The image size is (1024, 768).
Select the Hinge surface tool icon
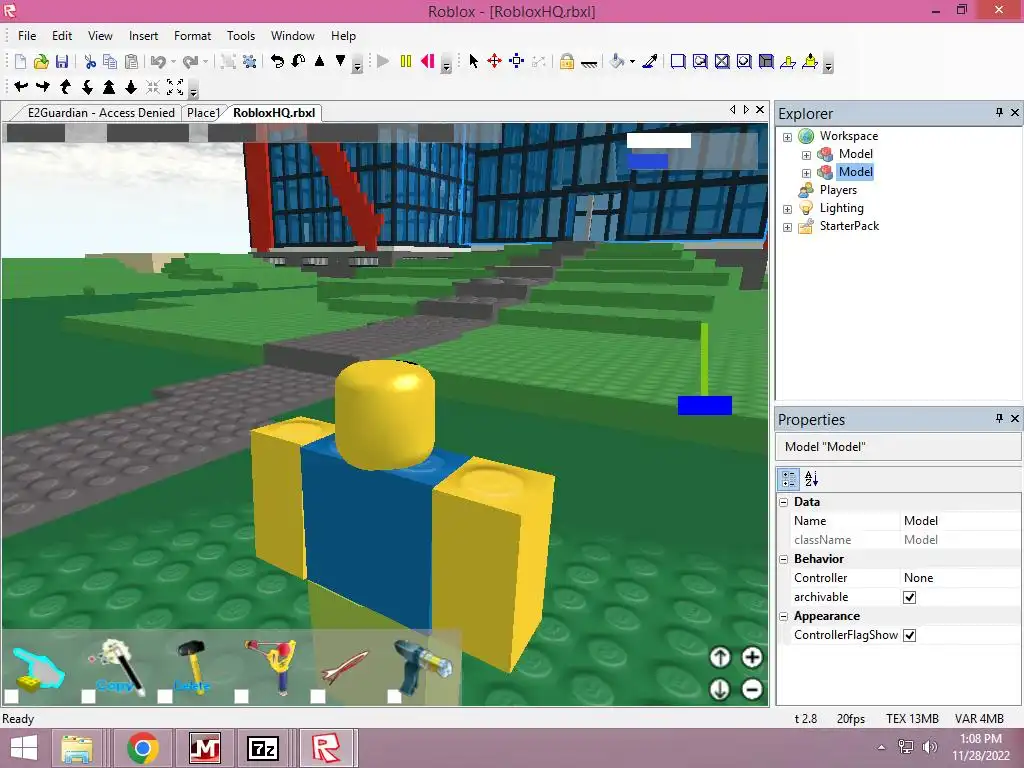tap(788, 61)
